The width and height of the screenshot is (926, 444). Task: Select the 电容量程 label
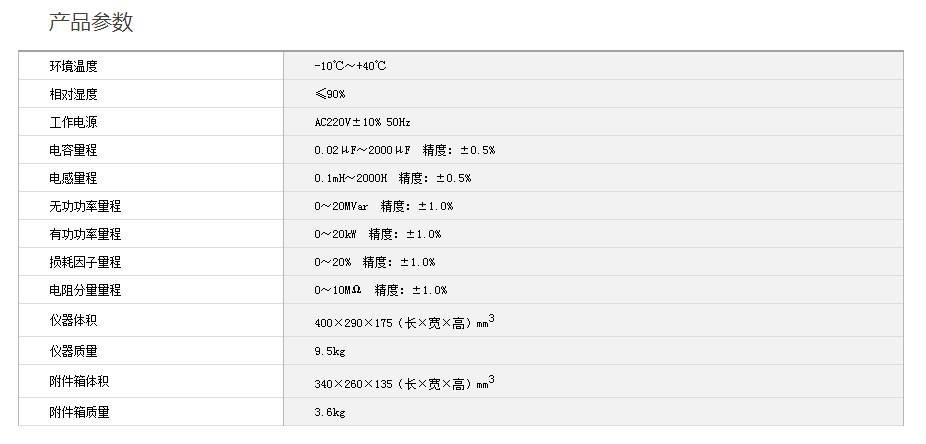74,150
